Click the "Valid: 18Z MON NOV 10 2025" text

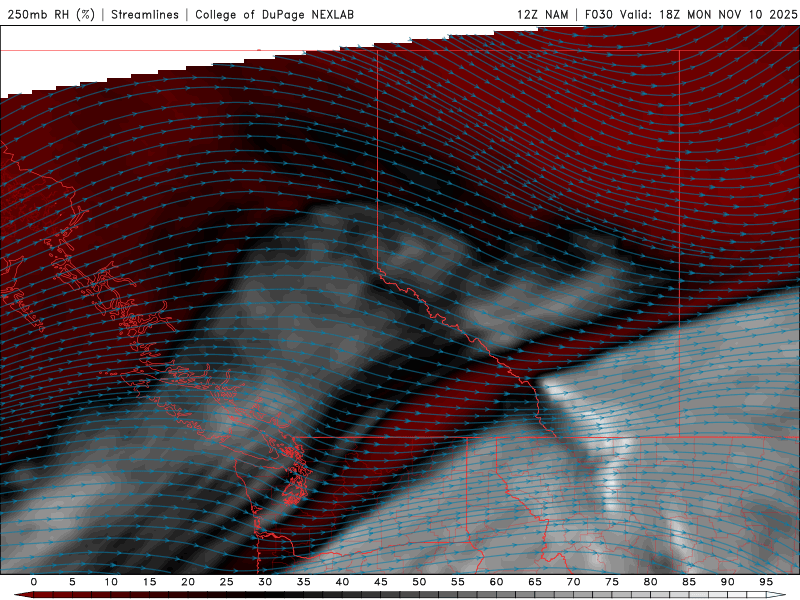pyautogui.click(x=708, y=14)
